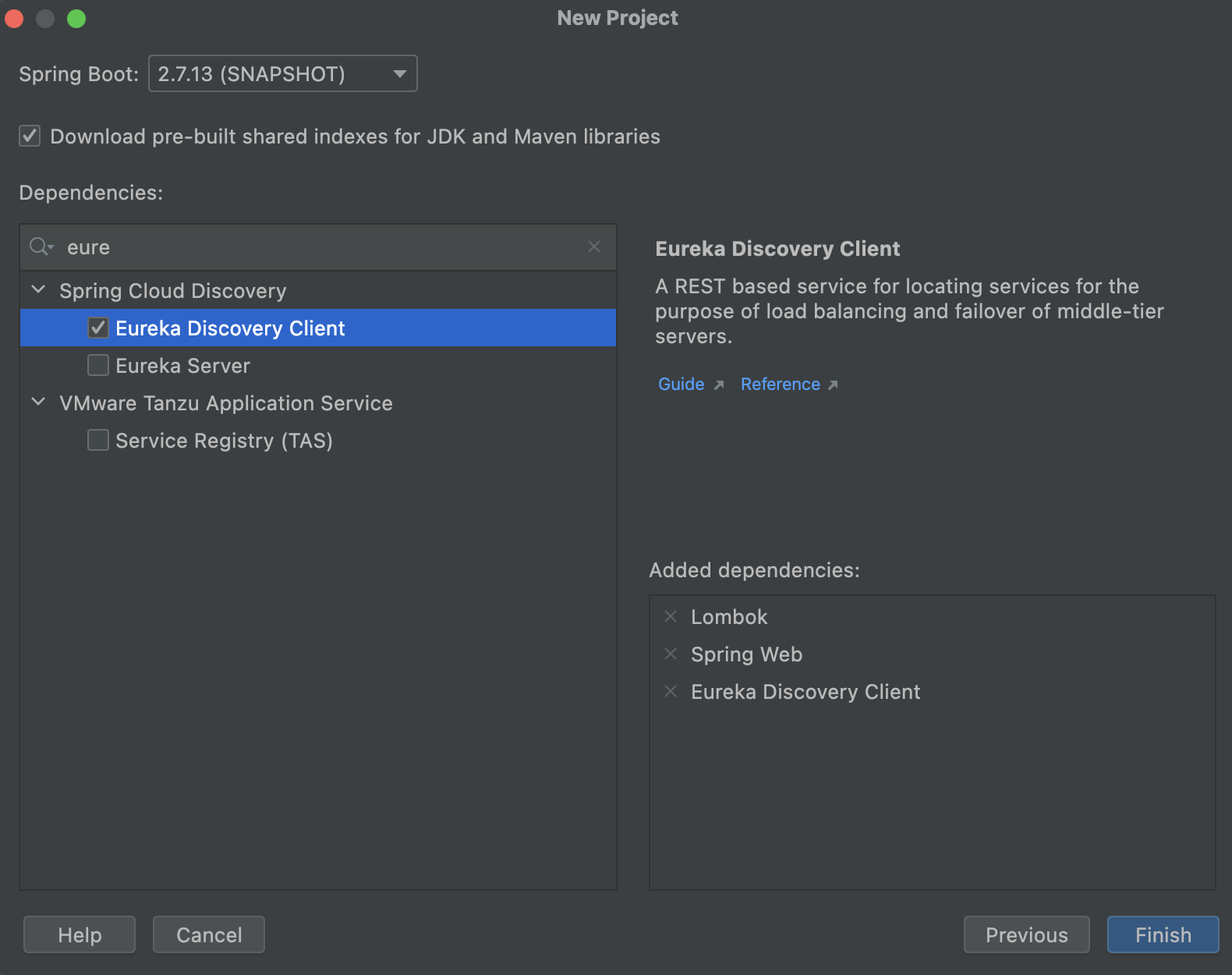Collapse the Spring Cloud Discovery group
Viewport: 1232px width, 975px height.
pos(38,289)
